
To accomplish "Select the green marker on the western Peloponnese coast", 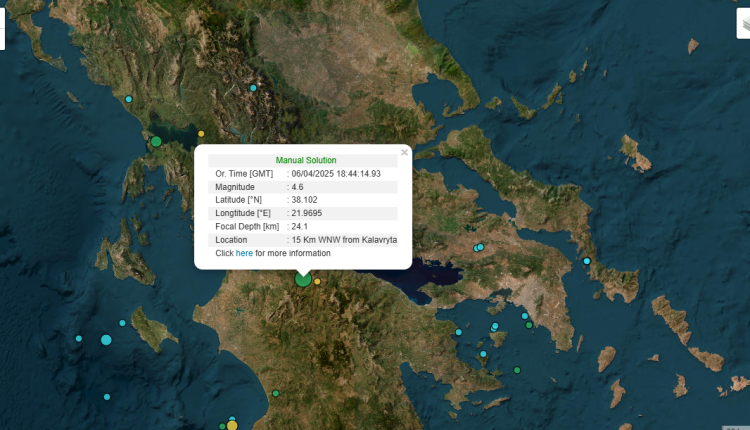I will (x=276, y=394).
